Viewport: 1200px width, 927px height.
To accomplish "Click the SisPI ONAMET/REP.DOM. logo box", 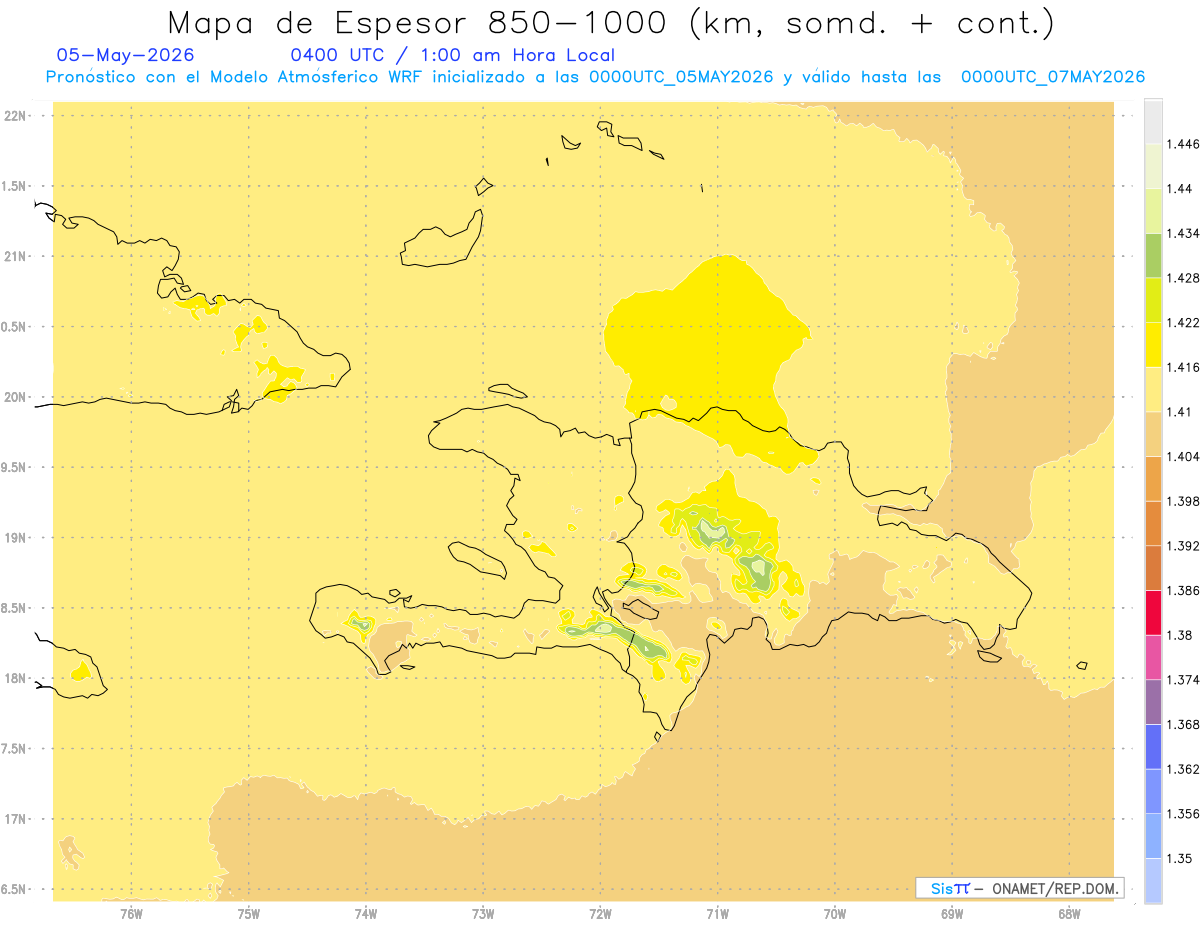I will point(1020,888).
